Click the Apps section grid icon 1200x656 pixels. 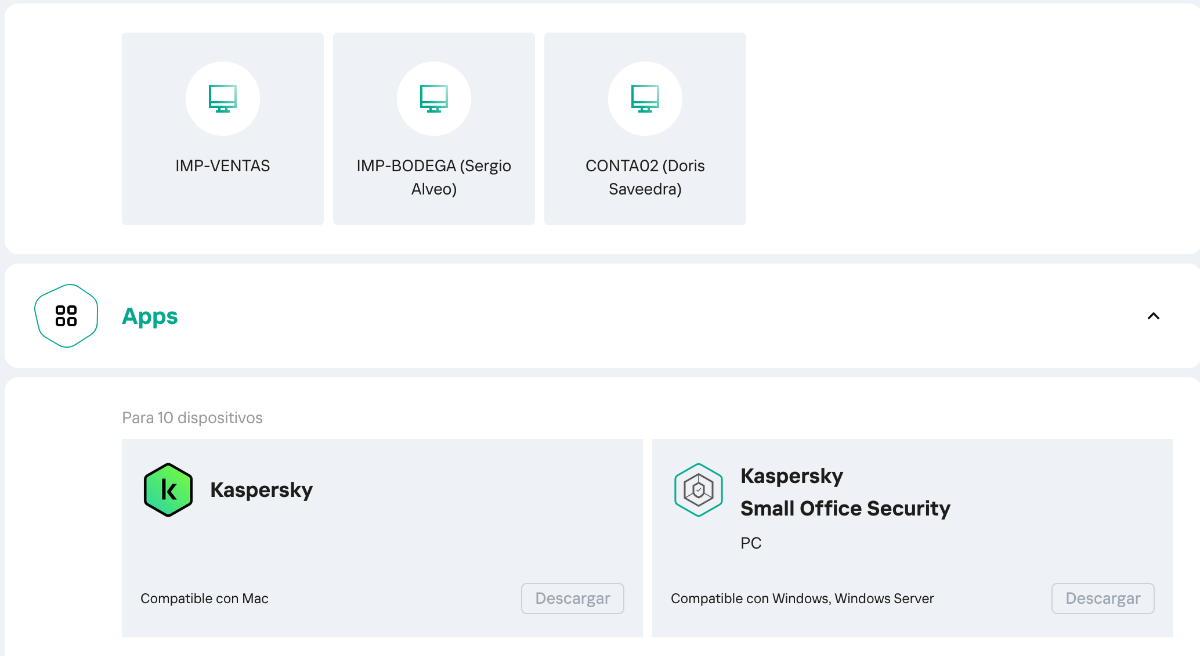click(66, 316)
